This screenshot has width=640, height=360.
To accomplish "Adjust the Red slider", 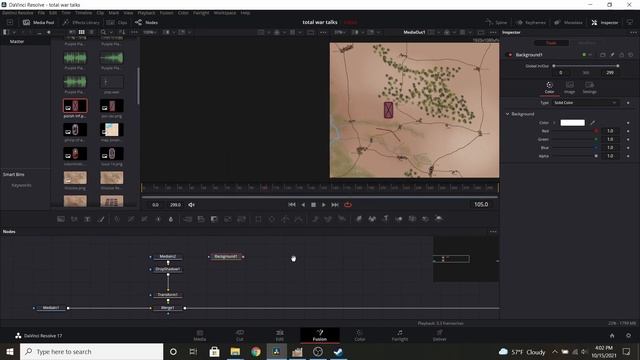I will [x=575, y=131].
